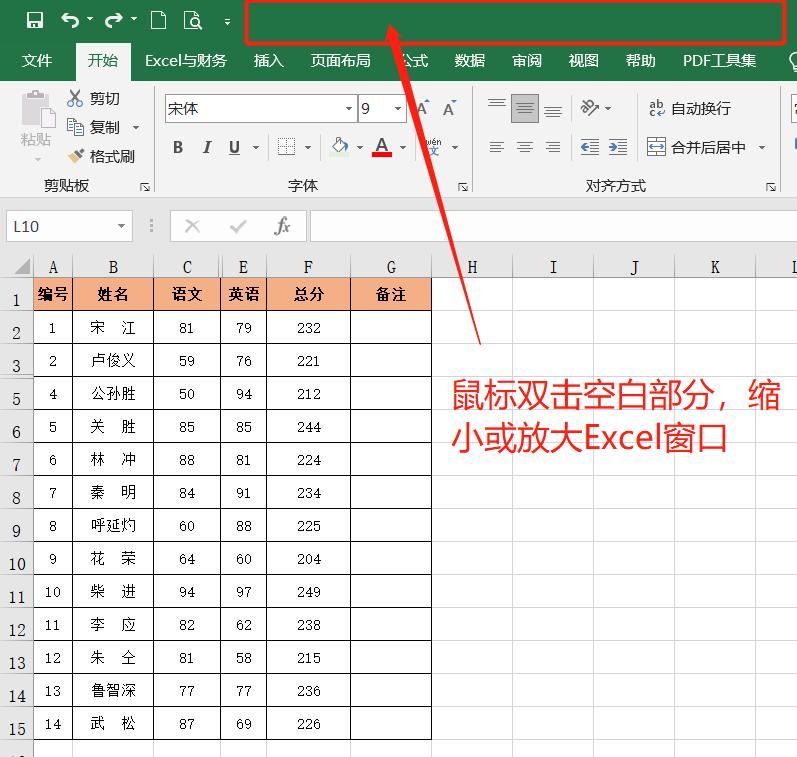
Task: Open Print Preview icon in quick access toolbar
Action: 193,20
